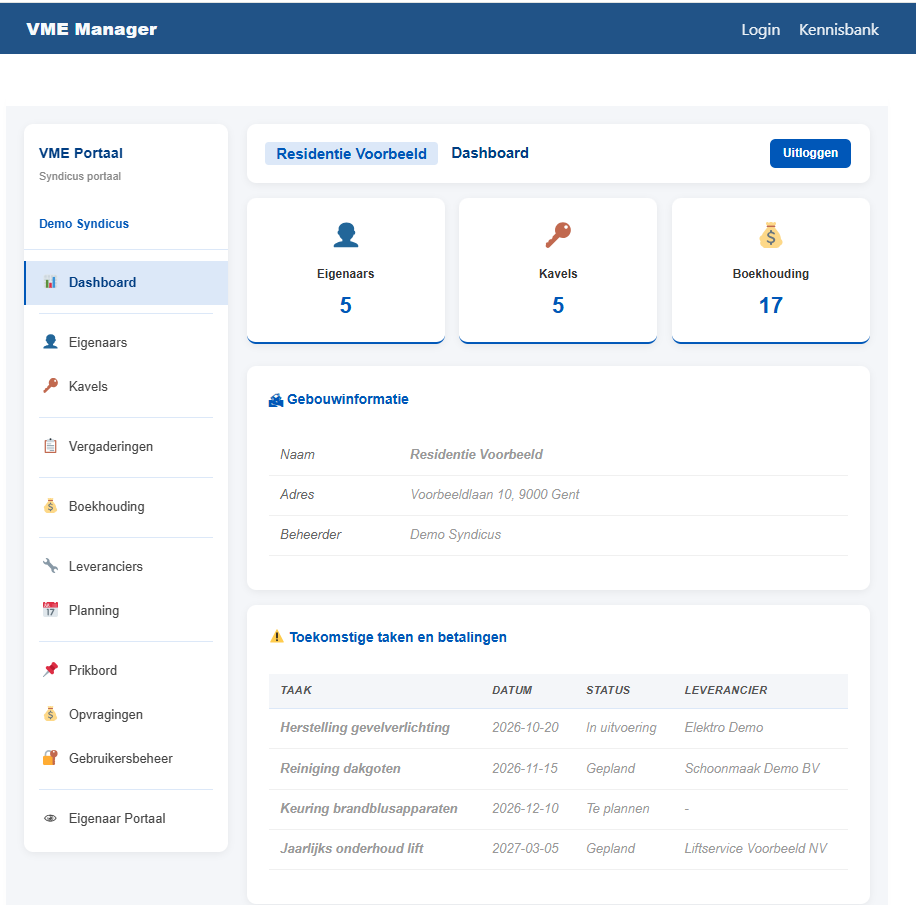Image resolution: width=916 pixels, height=905 pixels.
Task: Click the warning triangle icon beside Toekomstige taken
Action: point(277,637)
